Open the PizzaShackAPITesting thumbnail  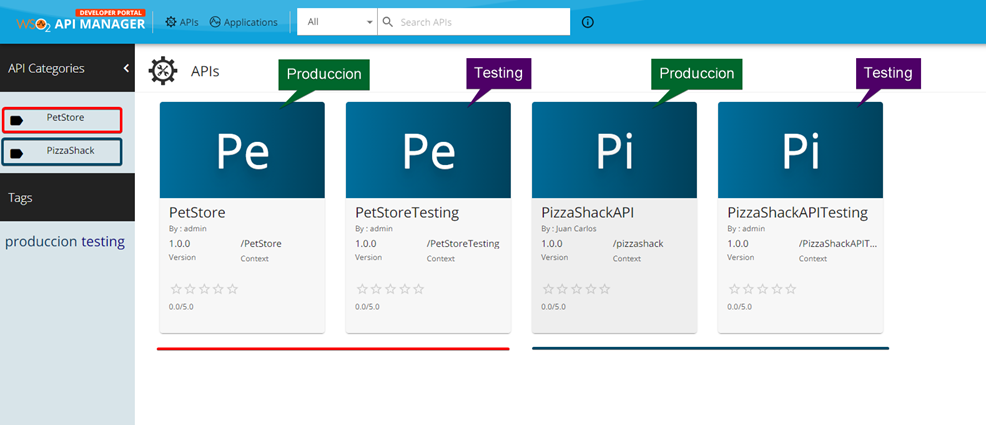point(800,150)
